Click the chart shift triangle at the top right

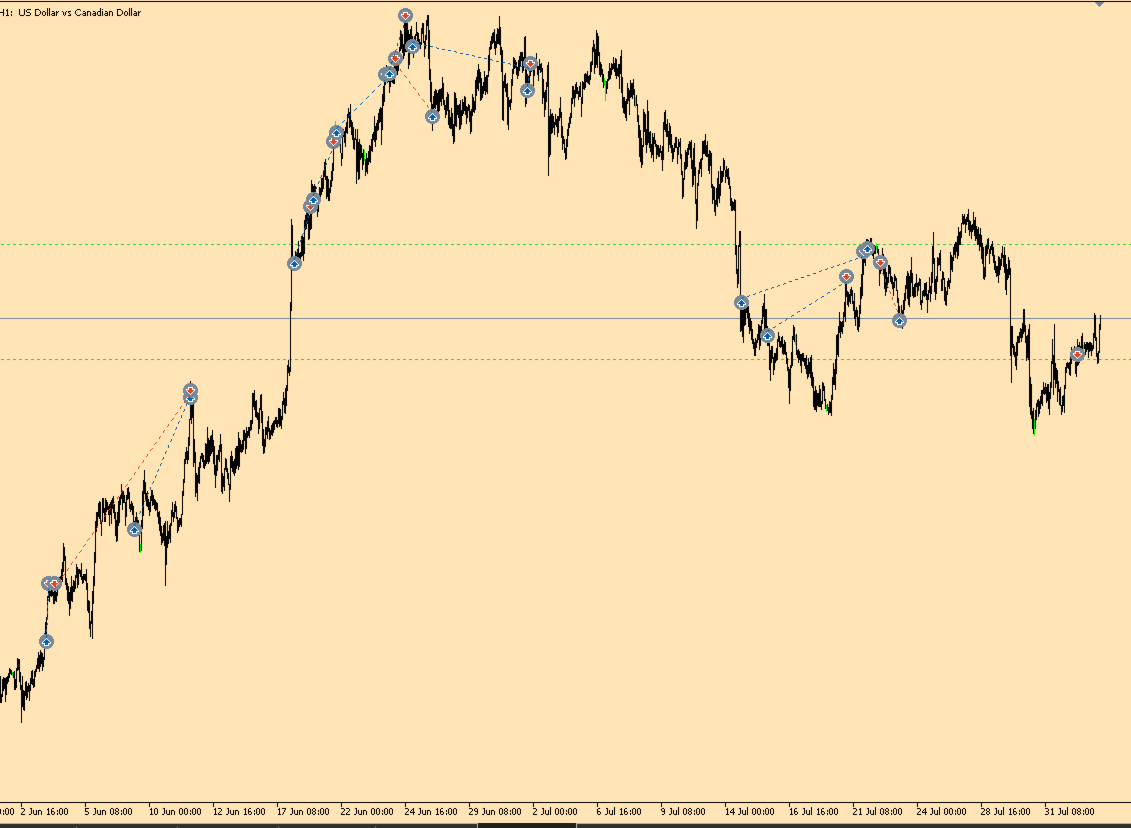(x=1100, y=4)
